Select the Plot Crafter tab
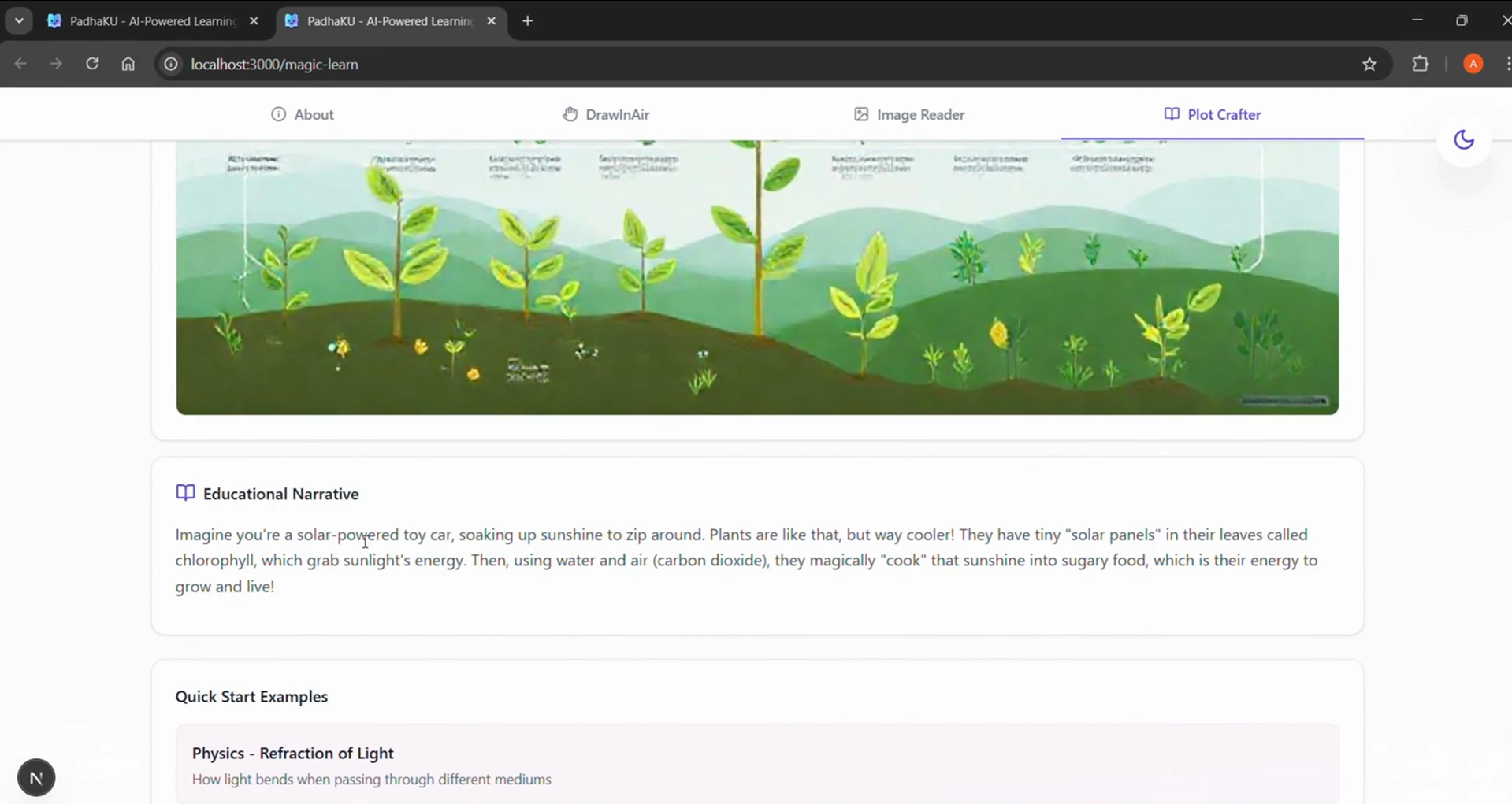The image size is (1512, 804). pyautogui.click(x=1213, y=114)
